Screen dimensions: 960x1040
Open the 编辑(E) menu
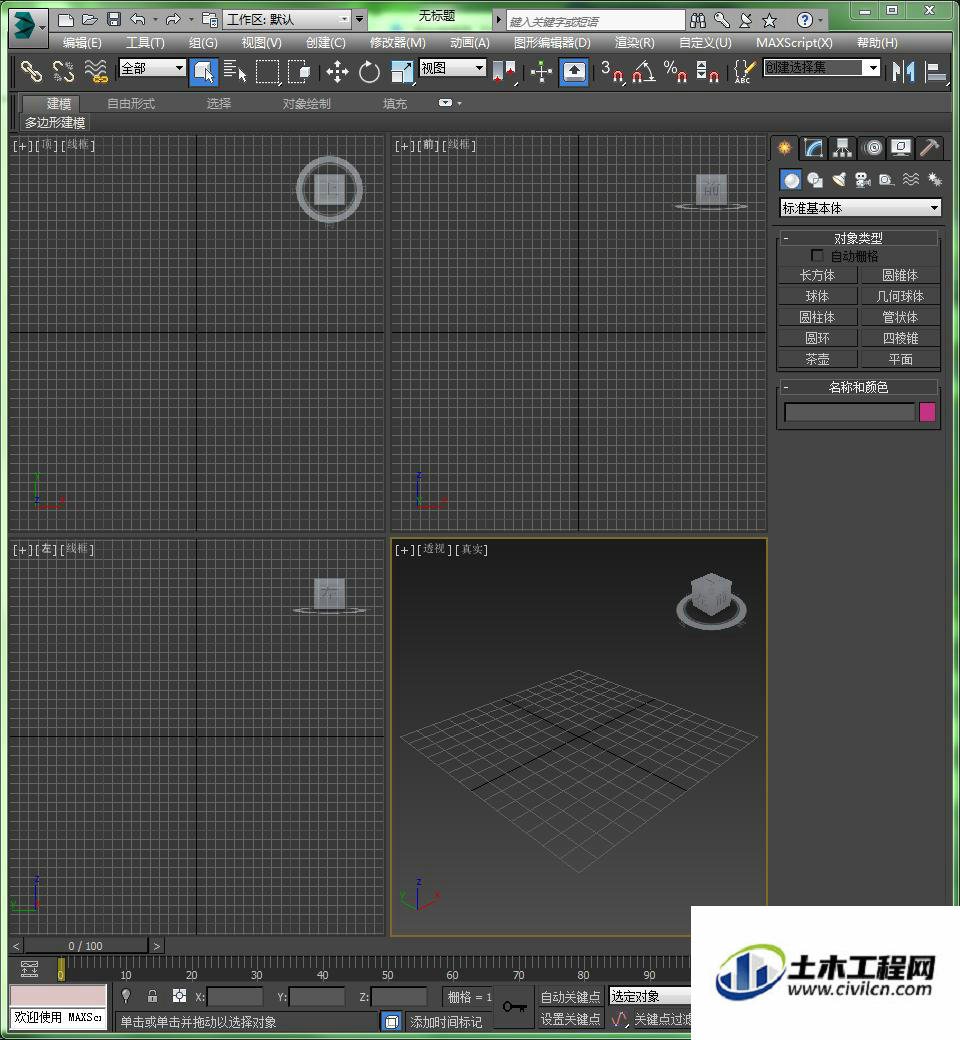pos(82,43)
